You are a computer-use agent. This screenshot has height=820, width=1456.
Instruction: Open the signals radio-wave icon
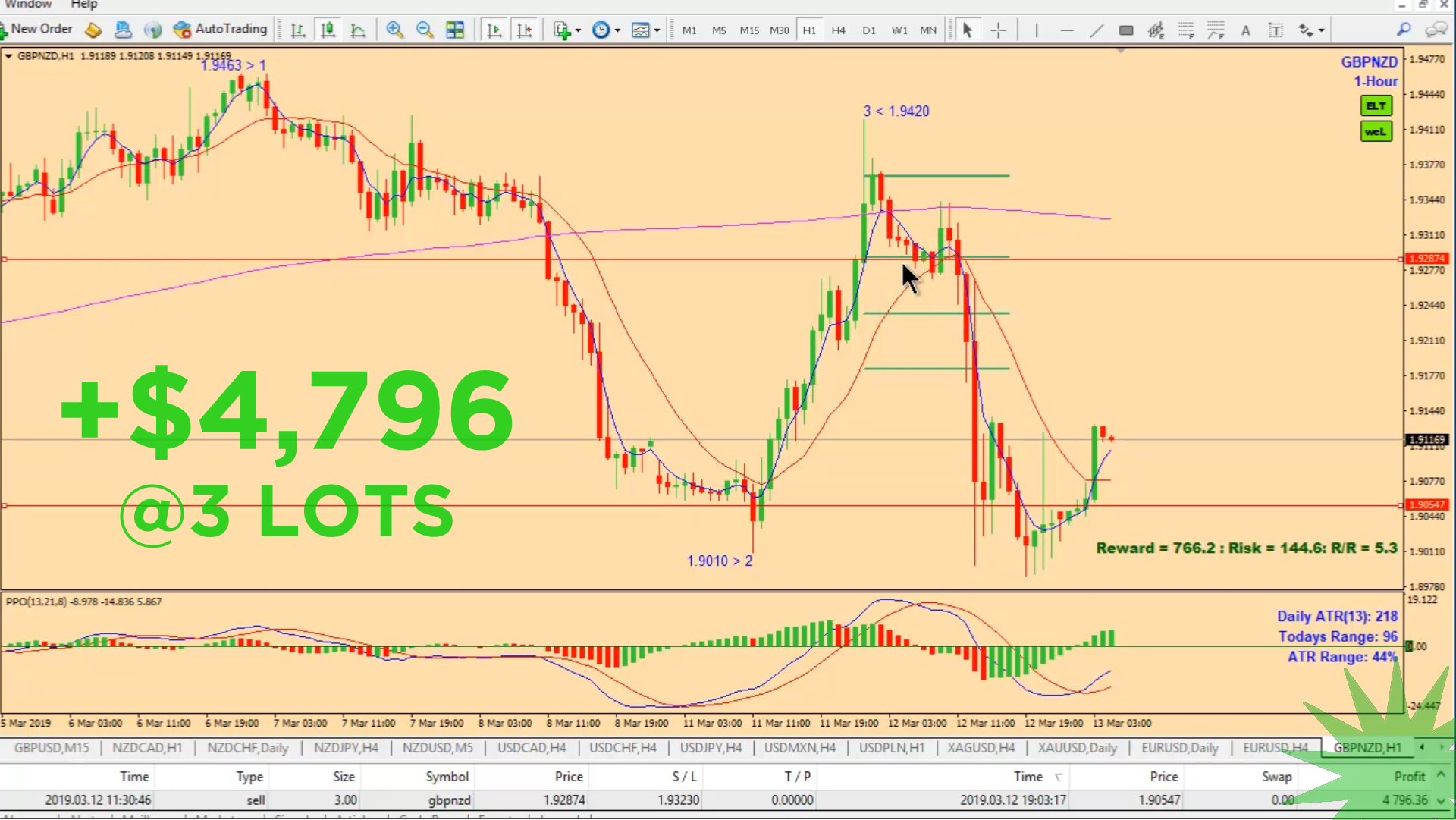153,30
